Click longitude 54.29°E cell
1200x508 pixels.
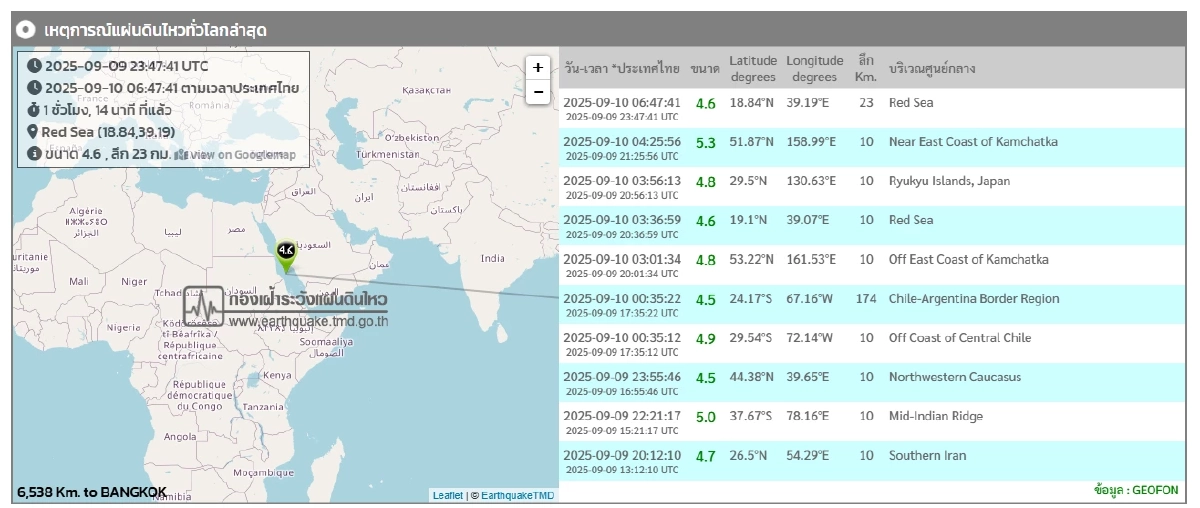click(x=808, y=456)
